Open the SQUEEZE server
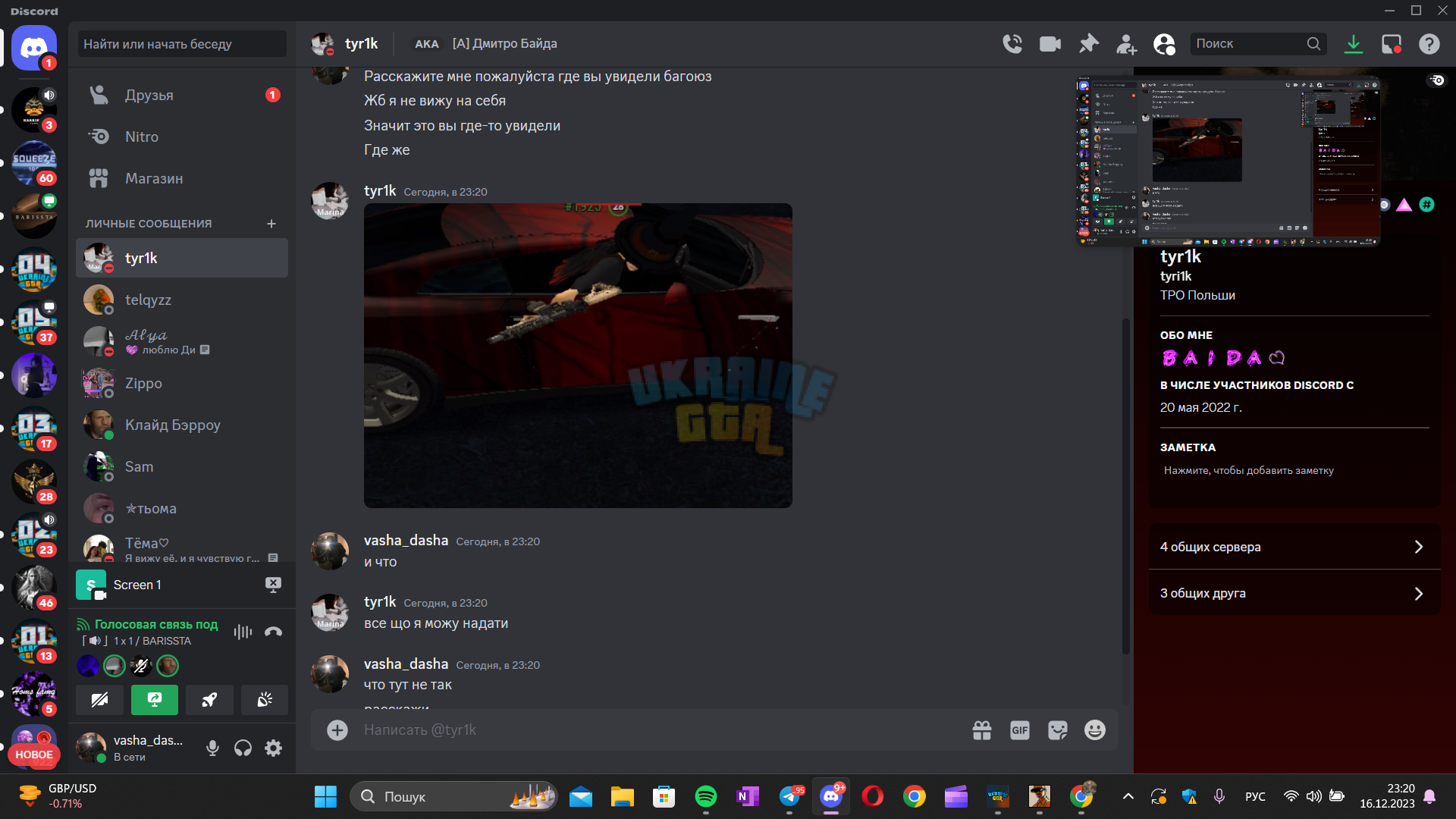Image resolution: width=1456 pixels, height=819 pixels. click(34, 163)
